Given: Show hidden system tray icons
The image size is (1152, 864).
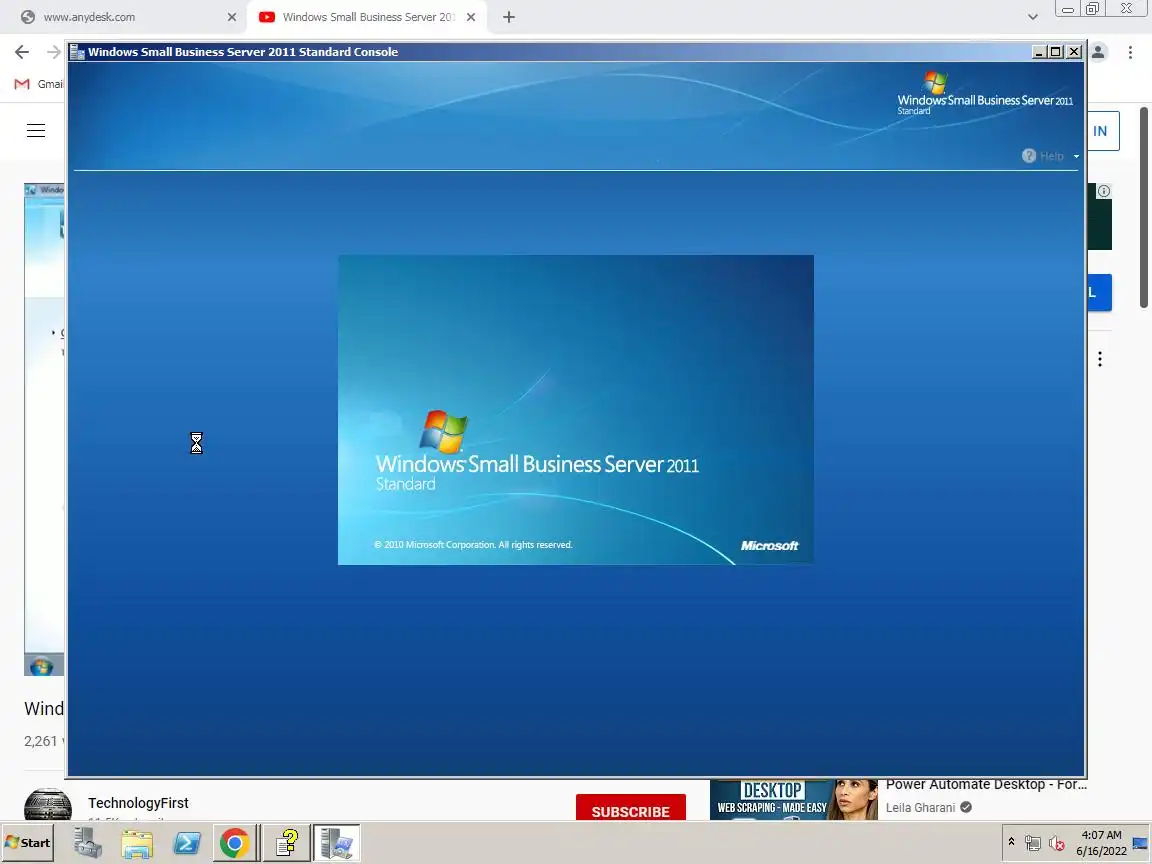Looking at the screenshot, I should pos(1012,842).
